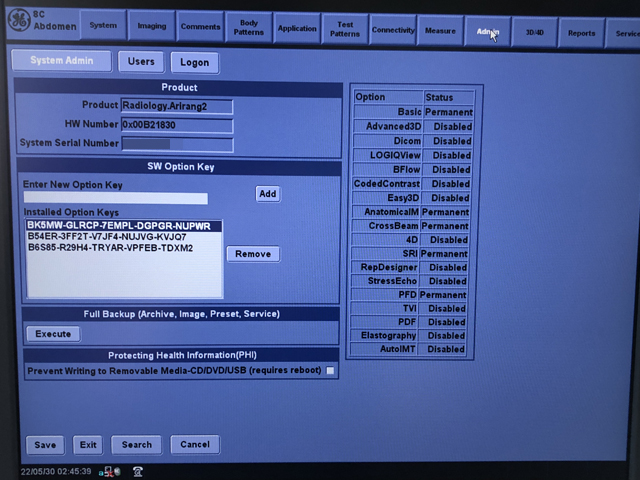Go to the Application tab
The width and height of the screenshot is (640, 480).
(x=297, y=29)
